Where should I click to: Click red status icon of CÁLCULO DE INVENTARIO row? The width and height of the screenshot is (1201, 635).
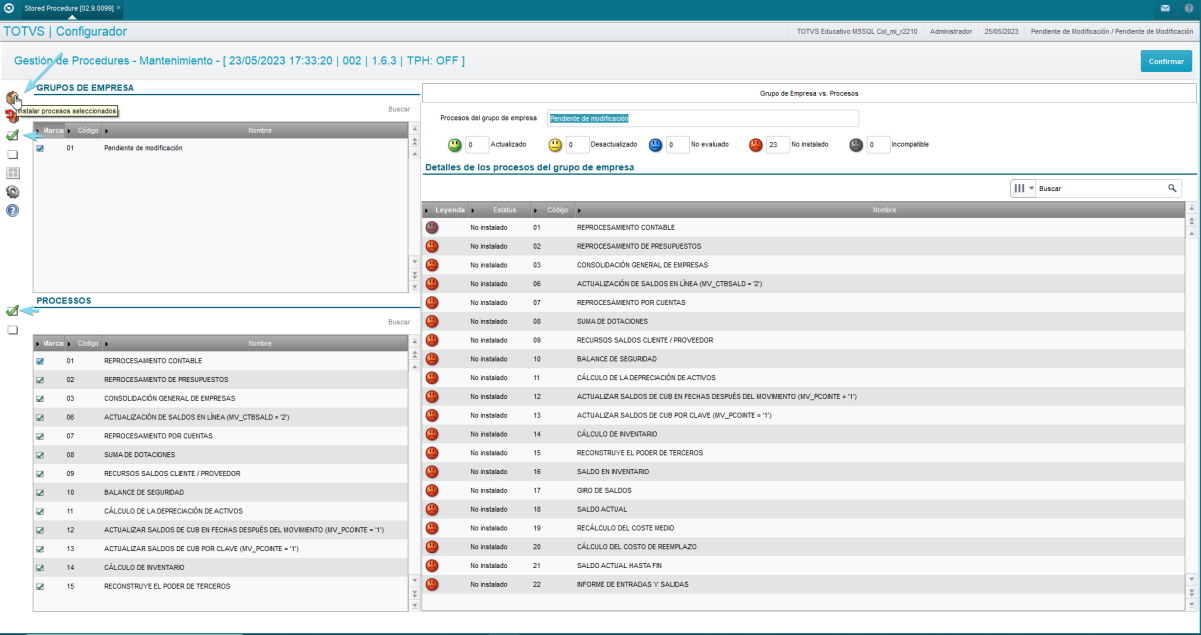[432, 434]
